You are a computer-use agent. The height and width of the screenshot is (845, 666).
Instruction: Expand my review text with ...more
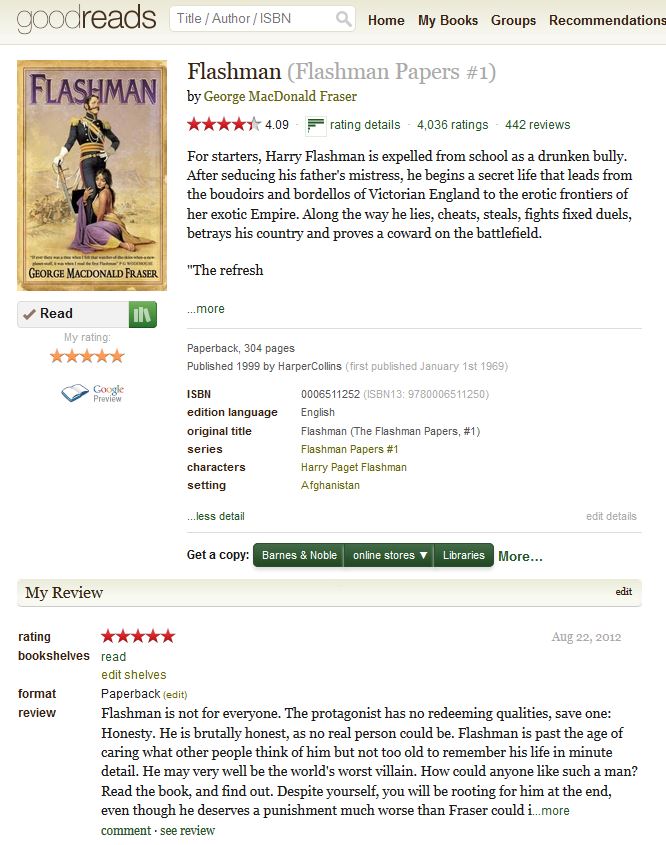click(551, 811)
